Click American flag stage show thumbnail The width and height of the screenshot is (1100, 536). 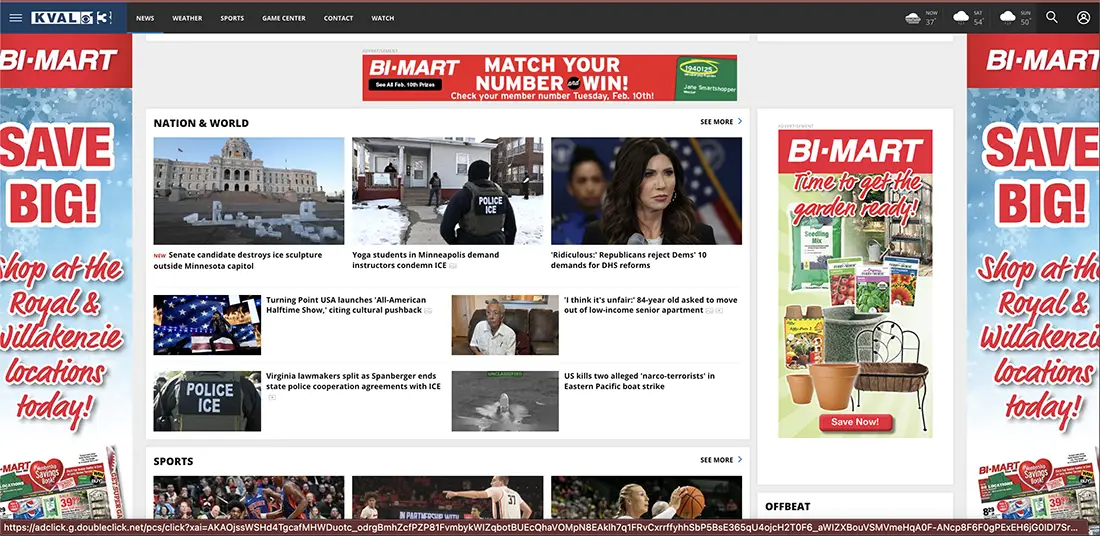(207, 325)
